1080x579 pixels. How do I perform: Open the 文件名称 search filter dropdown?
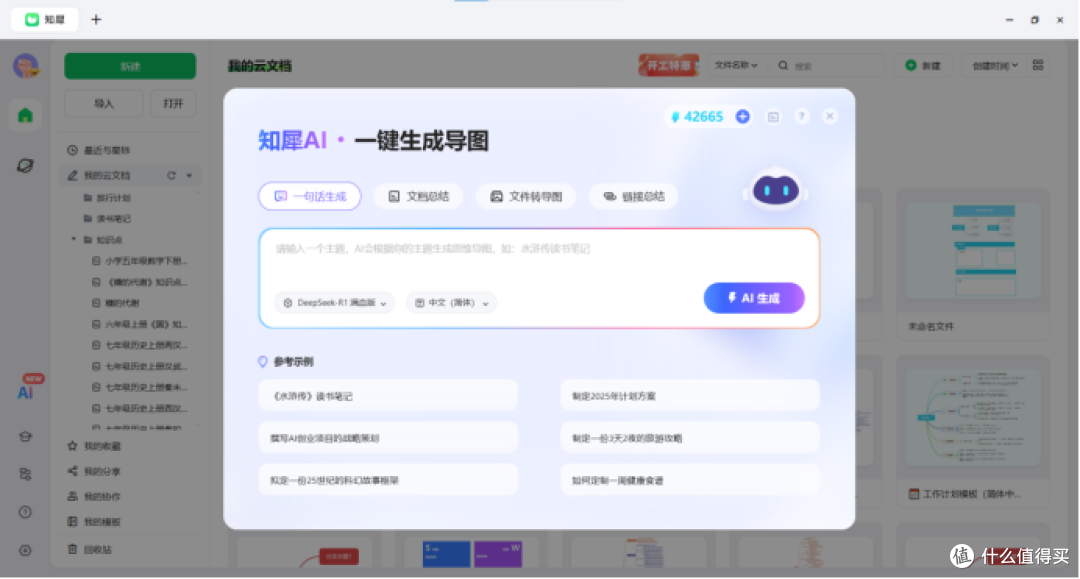[736, 65]
